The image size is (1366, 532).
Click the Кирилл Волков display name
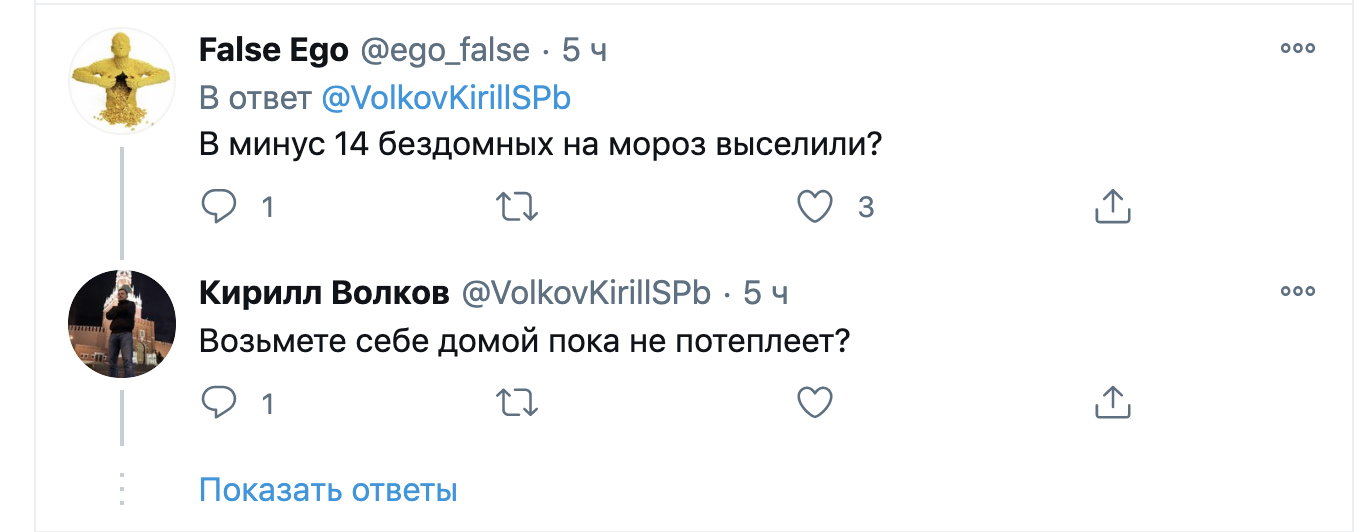point(324,293)
